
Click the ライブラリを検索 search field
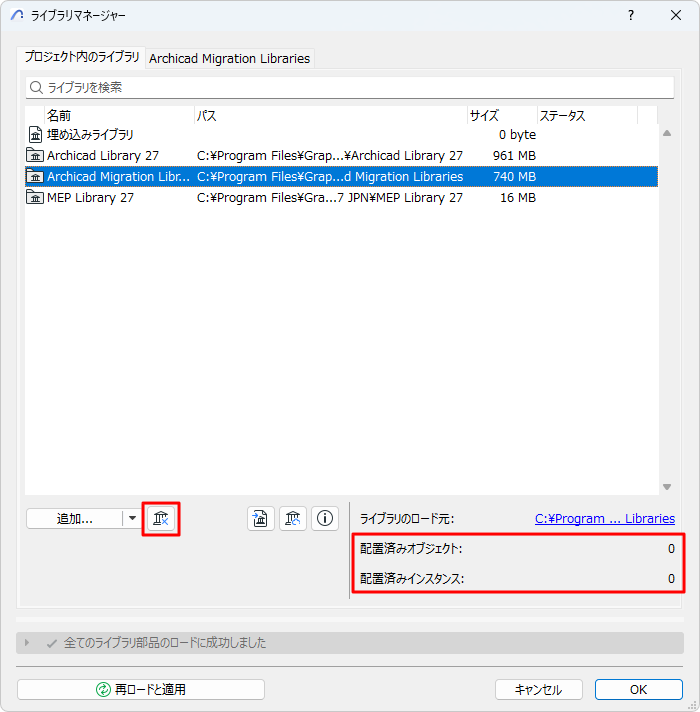[x=350, y=87]
